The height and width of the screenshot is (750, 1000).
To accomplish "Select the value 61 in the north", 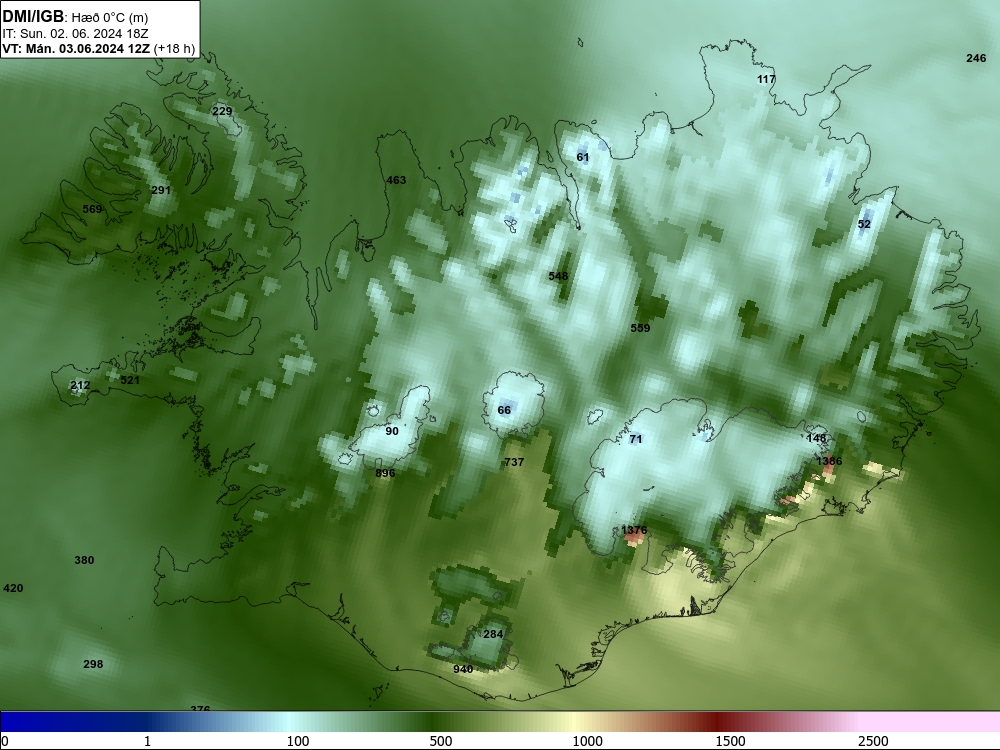I will [x=583, y=157].
